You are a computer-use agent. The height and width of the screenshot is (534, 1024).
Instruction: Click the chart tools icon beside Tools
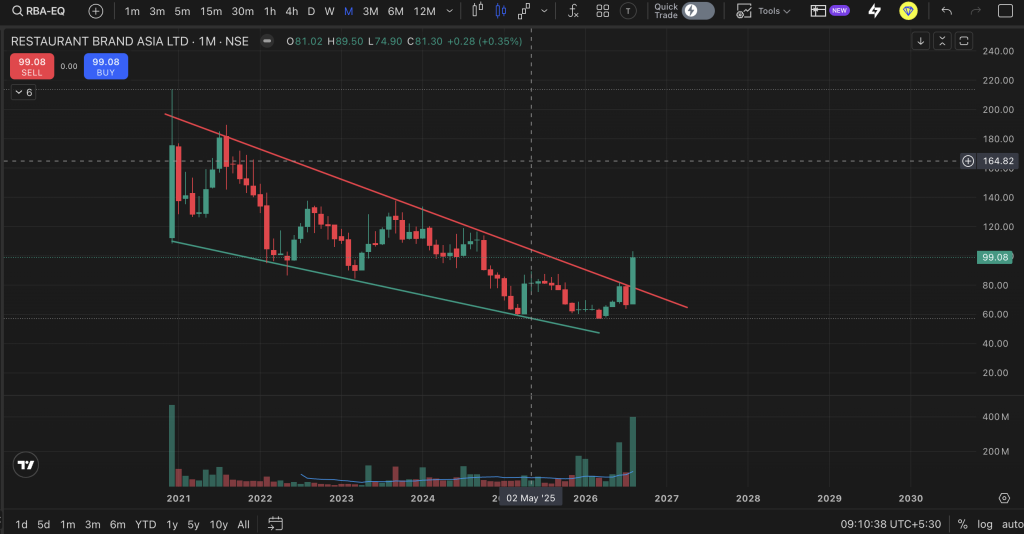744,10
